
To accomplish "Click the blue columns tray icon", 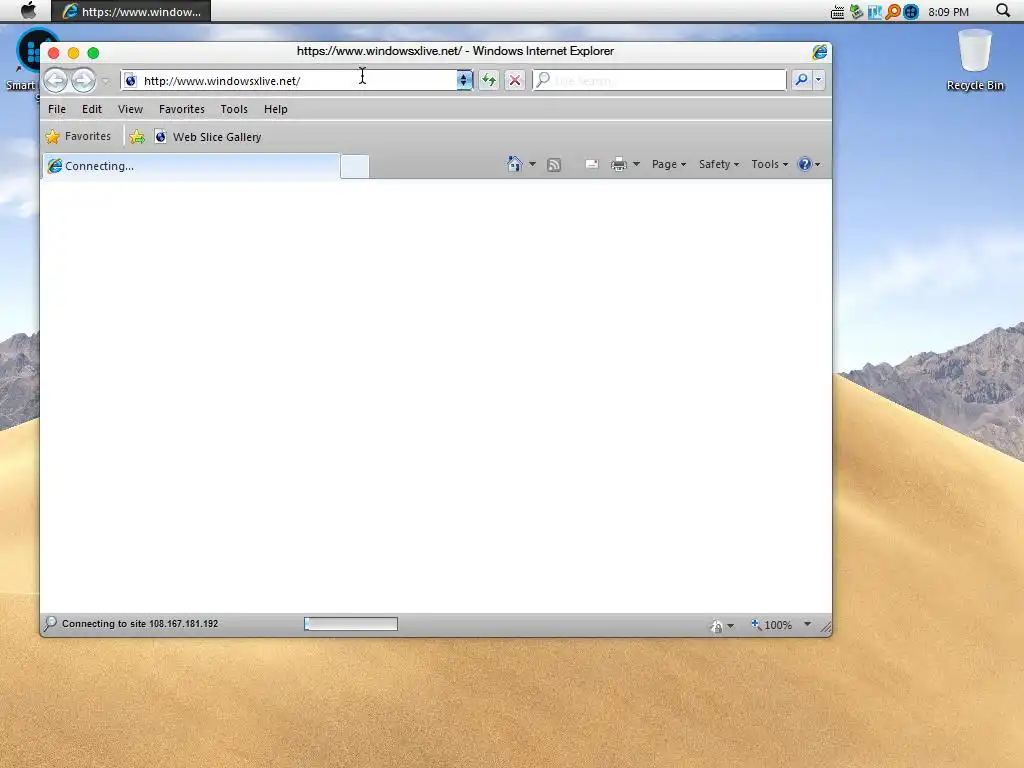I will pyautogui.click(x=874, y=12).
